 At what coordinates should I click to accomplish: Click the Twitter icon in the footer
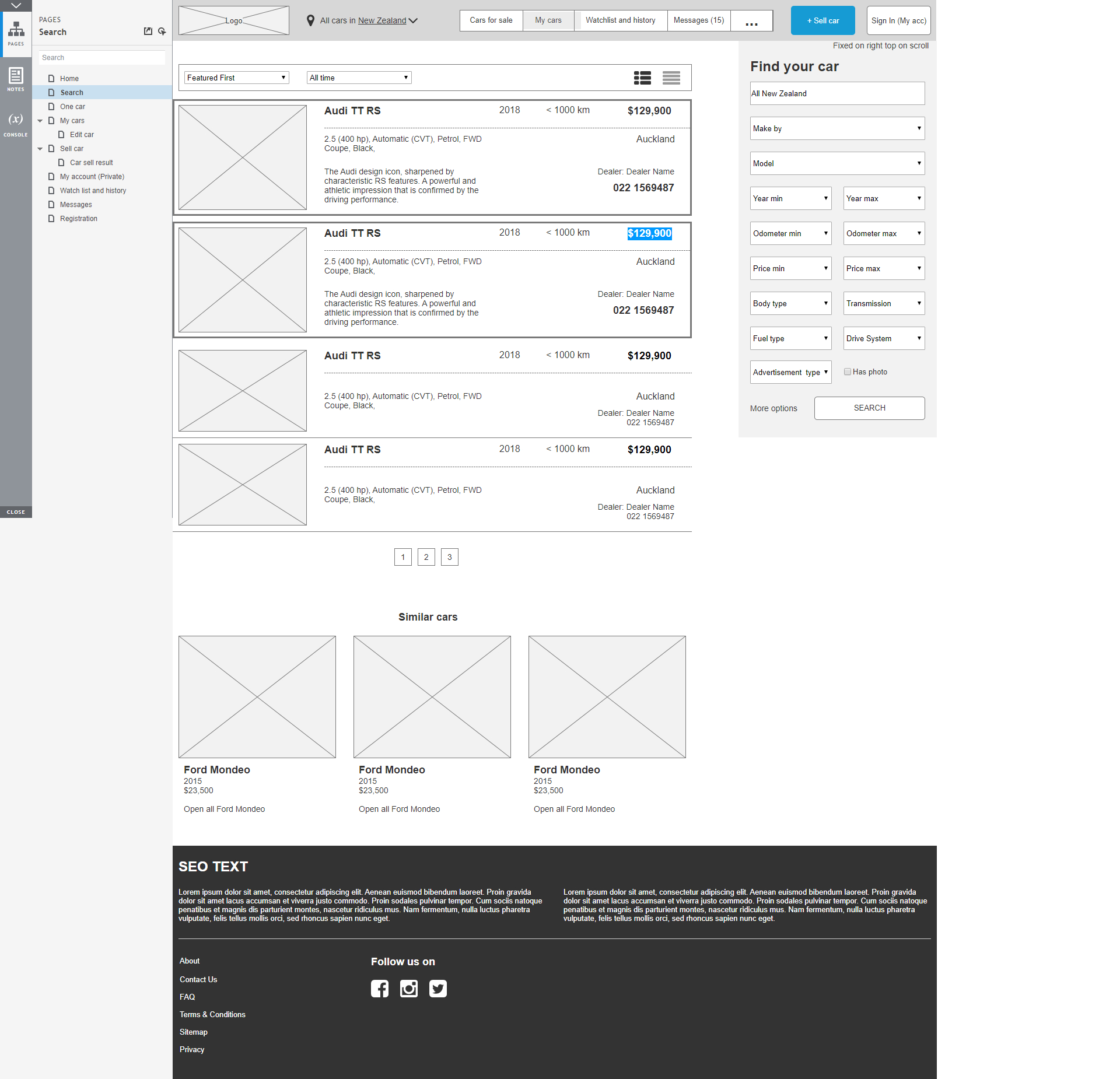coord(438,989)
